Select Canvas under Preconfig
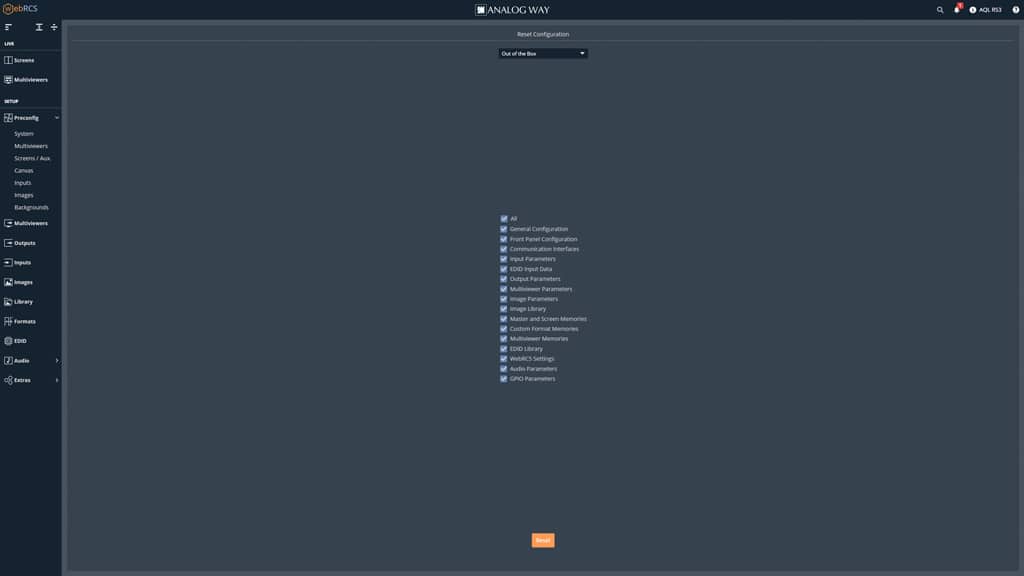Screen dimensions: 1024x576 coord(24,171)
